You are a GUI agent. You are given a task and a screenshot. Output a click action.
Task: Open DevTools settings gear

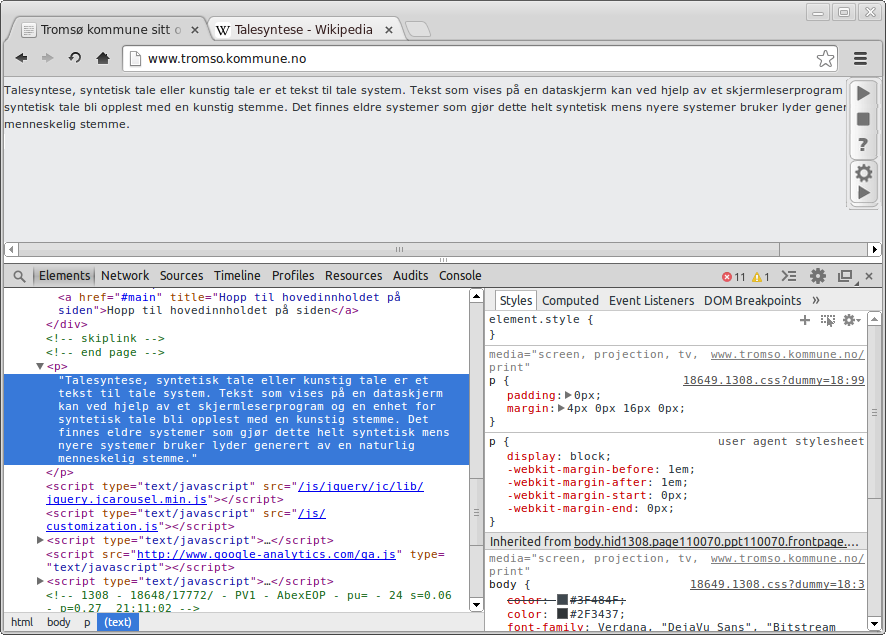[x=818, y=276]
